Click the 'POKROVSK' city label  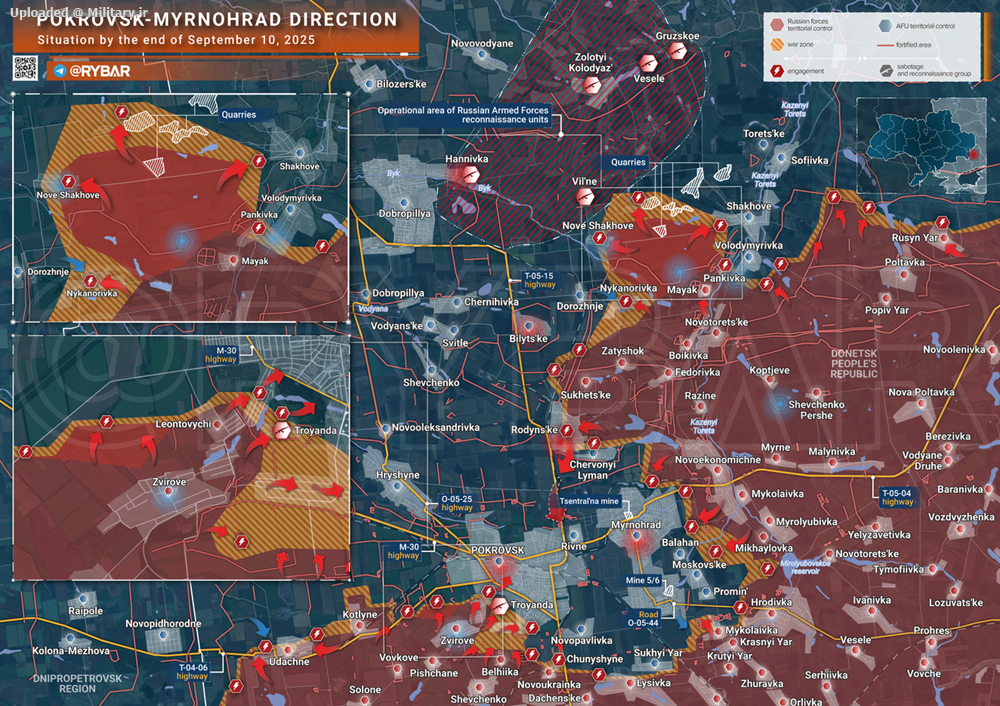[x=497, y=550]
